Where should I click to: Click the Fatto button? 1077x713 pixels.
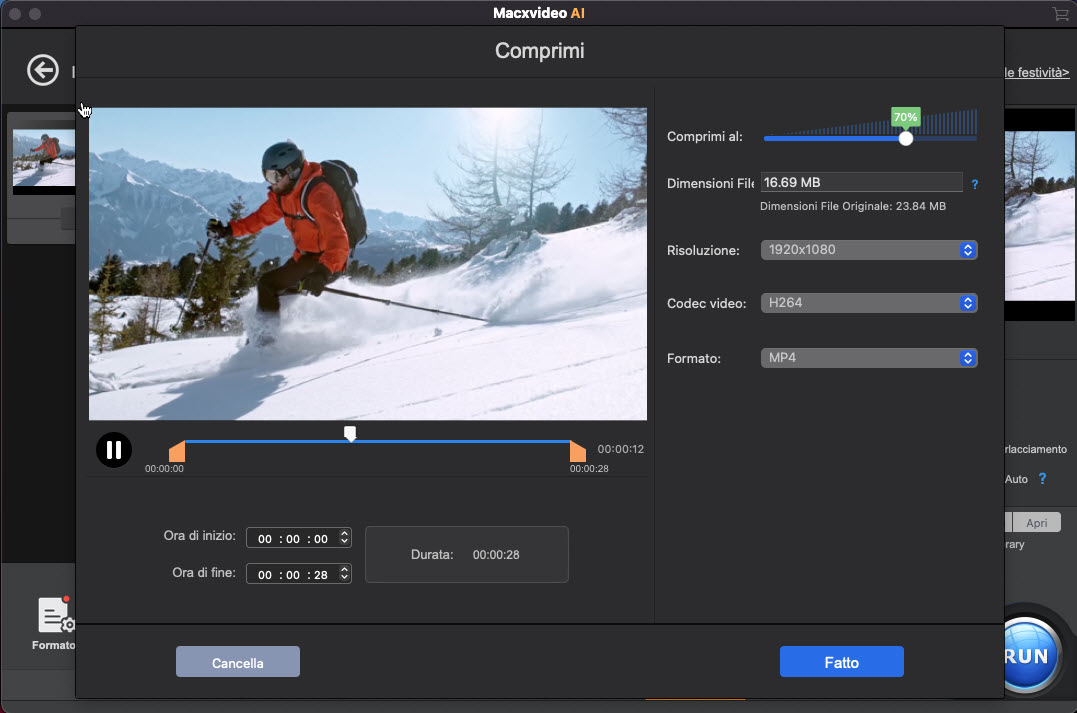tap(841, 661)
